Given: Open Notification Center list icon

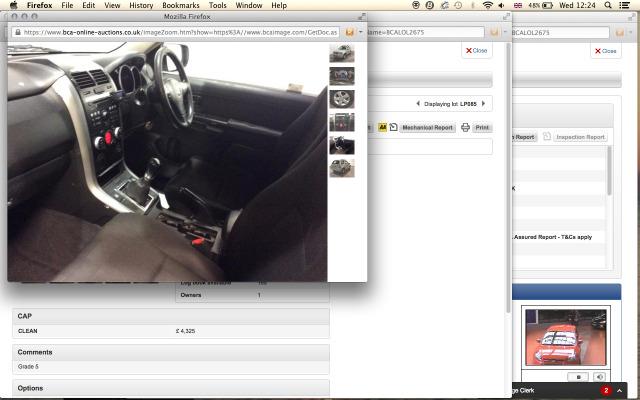Looking at the screenshot, I should tap(624, 5).
